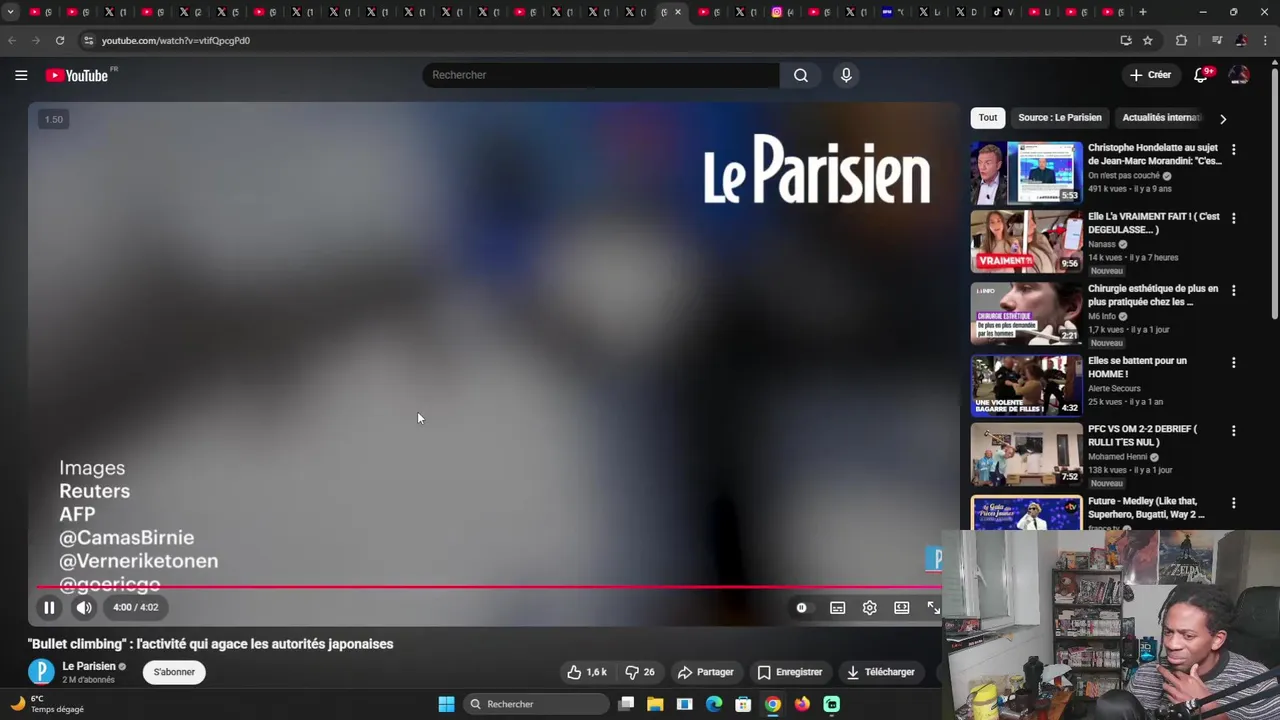
Task: Start voice search with the microphone
Action: 846,75
